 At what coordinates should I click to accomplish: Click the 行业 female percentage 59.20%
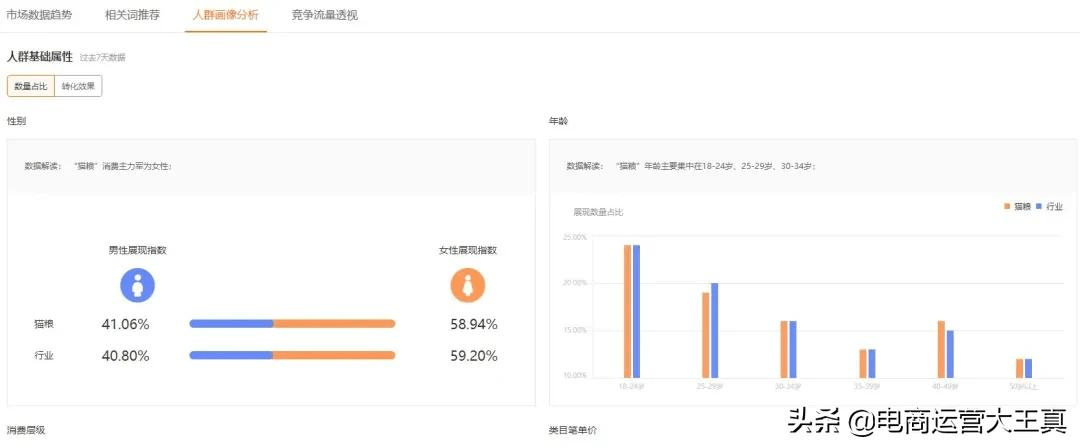473,355
